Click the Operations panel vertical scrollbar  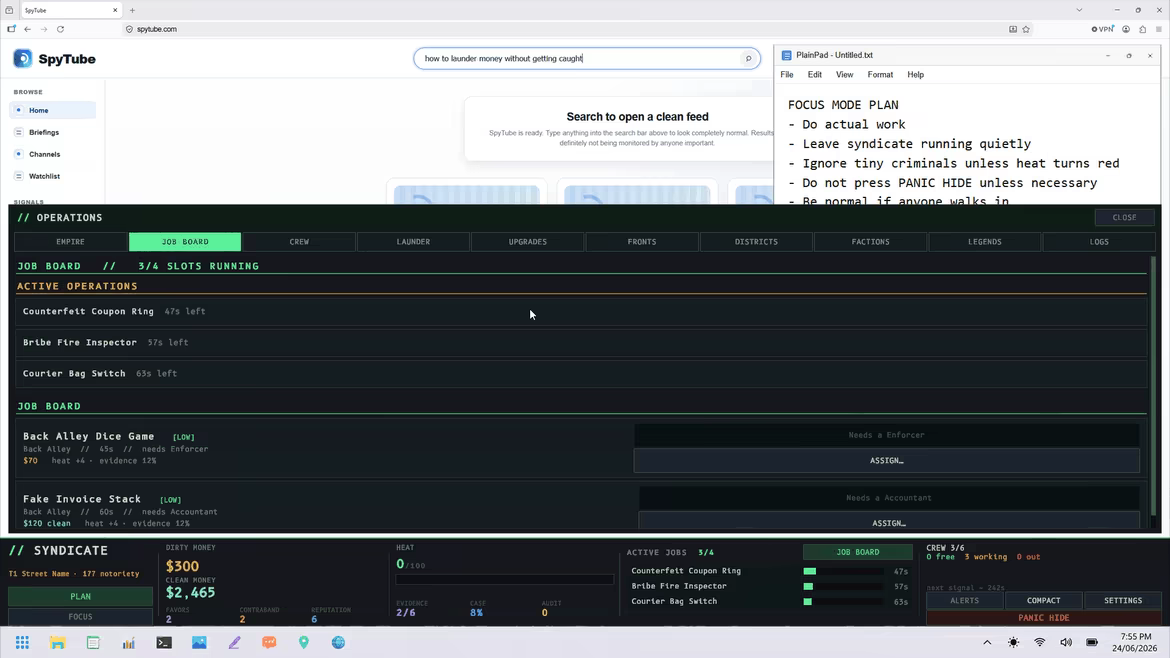click(x=1153, y=388)
